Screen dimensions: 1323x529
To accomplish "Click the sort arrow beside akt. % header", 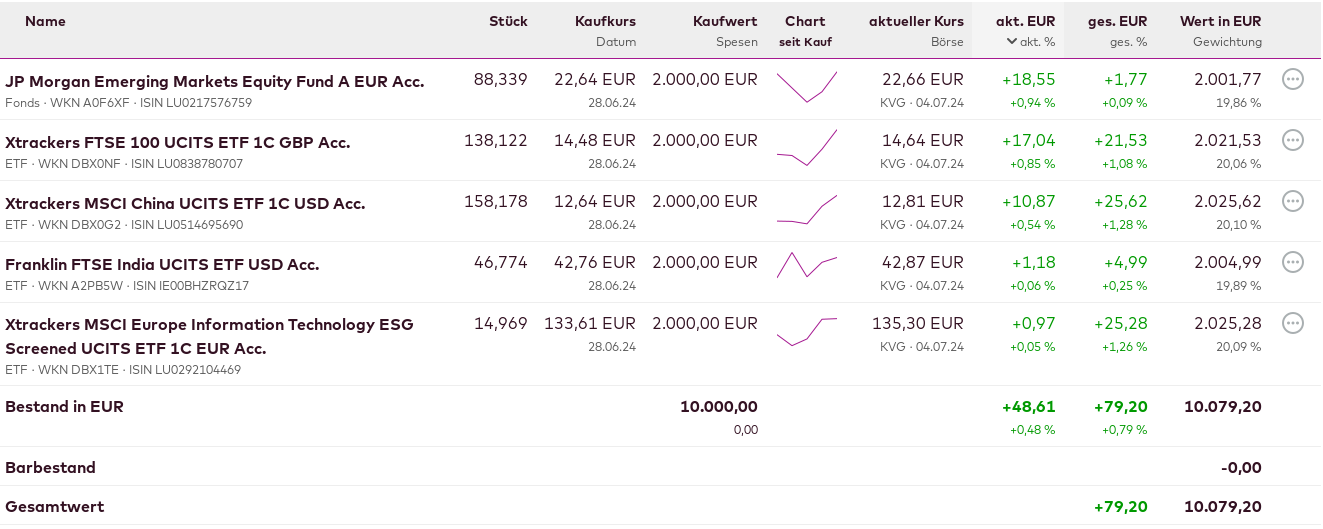I will [1012, 42].
